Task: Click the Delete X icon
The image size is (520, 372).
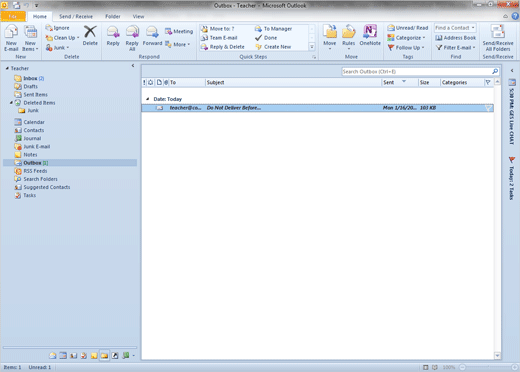Action: point(90,32)
